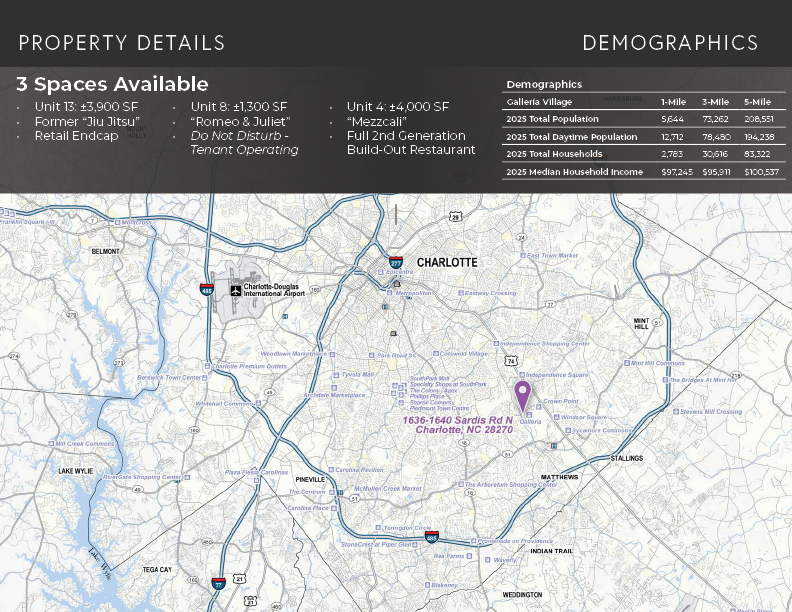The height and width of the screenshot is (612, 792).
Task: Click the US 74 highway shield
Action: point(511,361)
